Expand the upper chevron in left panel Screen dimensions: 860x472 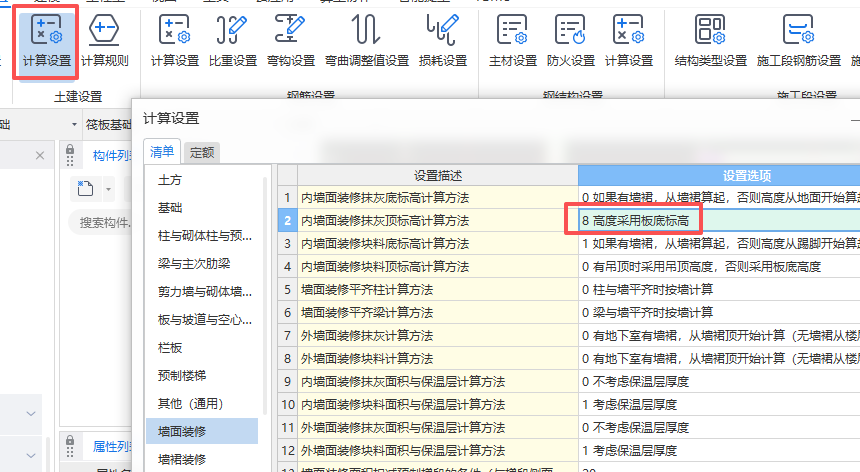click(31, 414)
